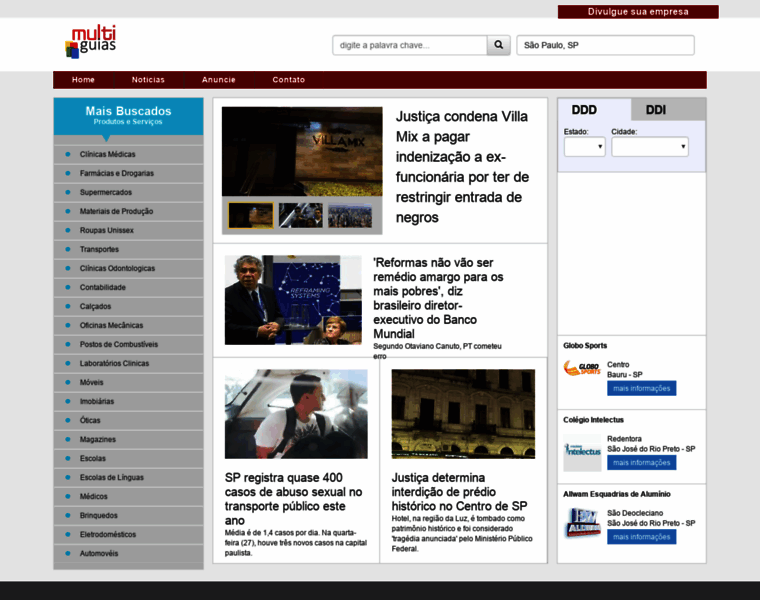Click the Allwam Esquadrias de Alumínio title
Image resolution: width=760 pixels, height=600 pixels.
[x=617, y=494]
